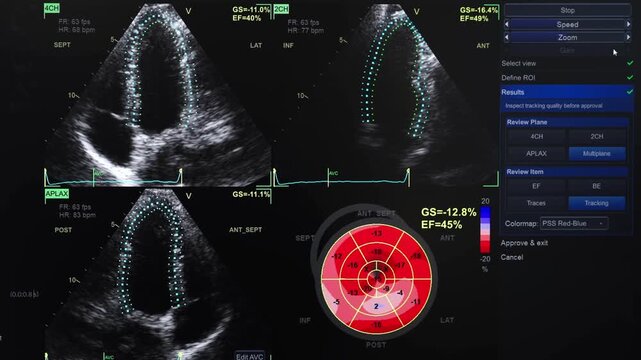Click the ANT_SEPT label on bull's-eye
641x360 pixels.
click(376, 213)
